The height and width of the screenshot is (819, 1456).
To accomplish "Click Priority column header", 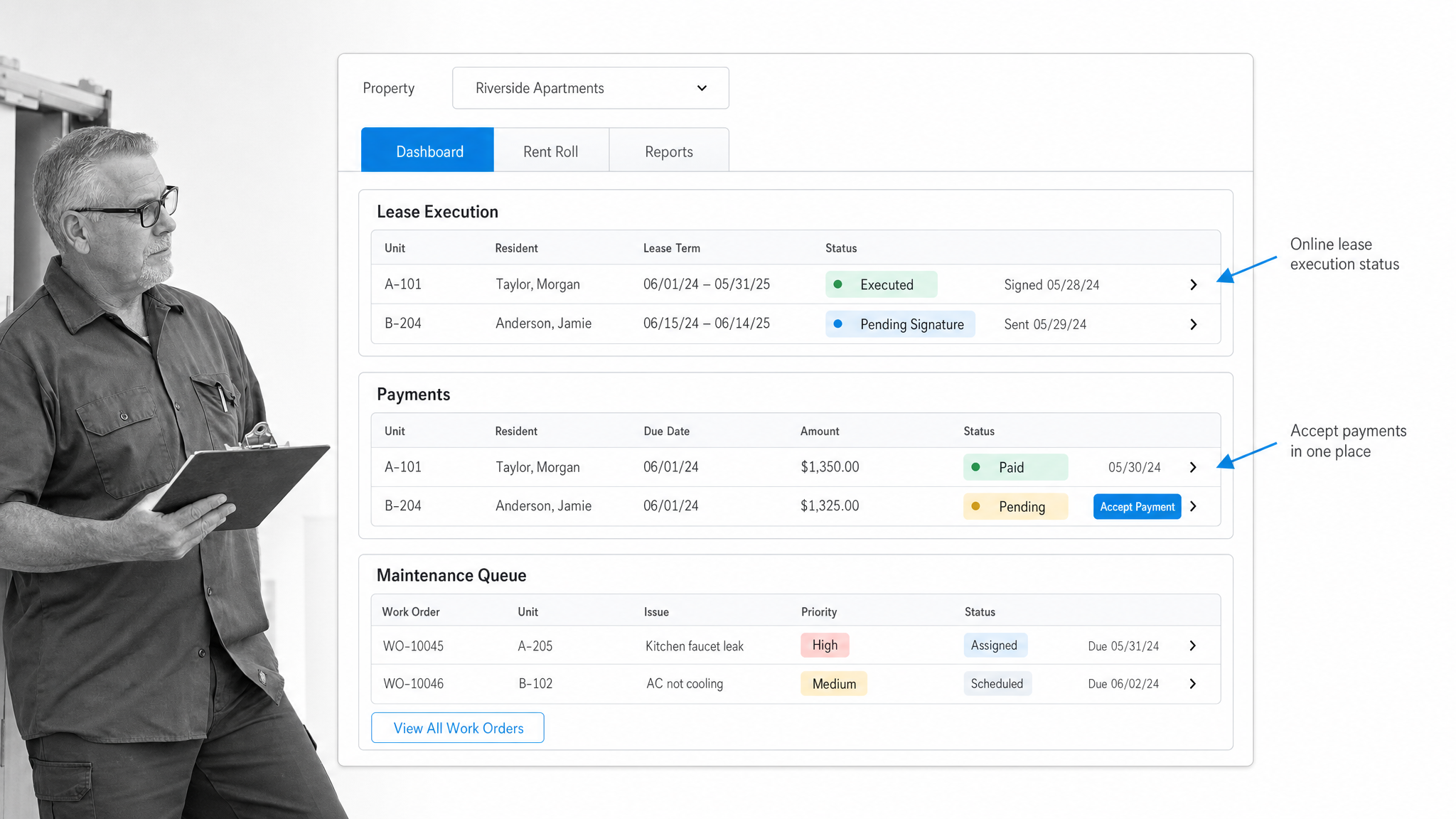I will (819, 611).
